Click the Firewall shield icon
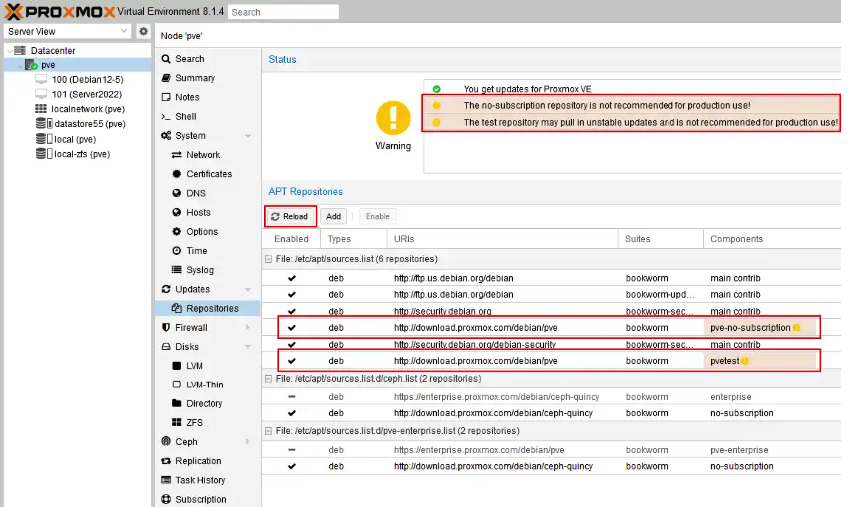Screen dimensions: 850x507 pyautogui.click(x=166, y=328)
